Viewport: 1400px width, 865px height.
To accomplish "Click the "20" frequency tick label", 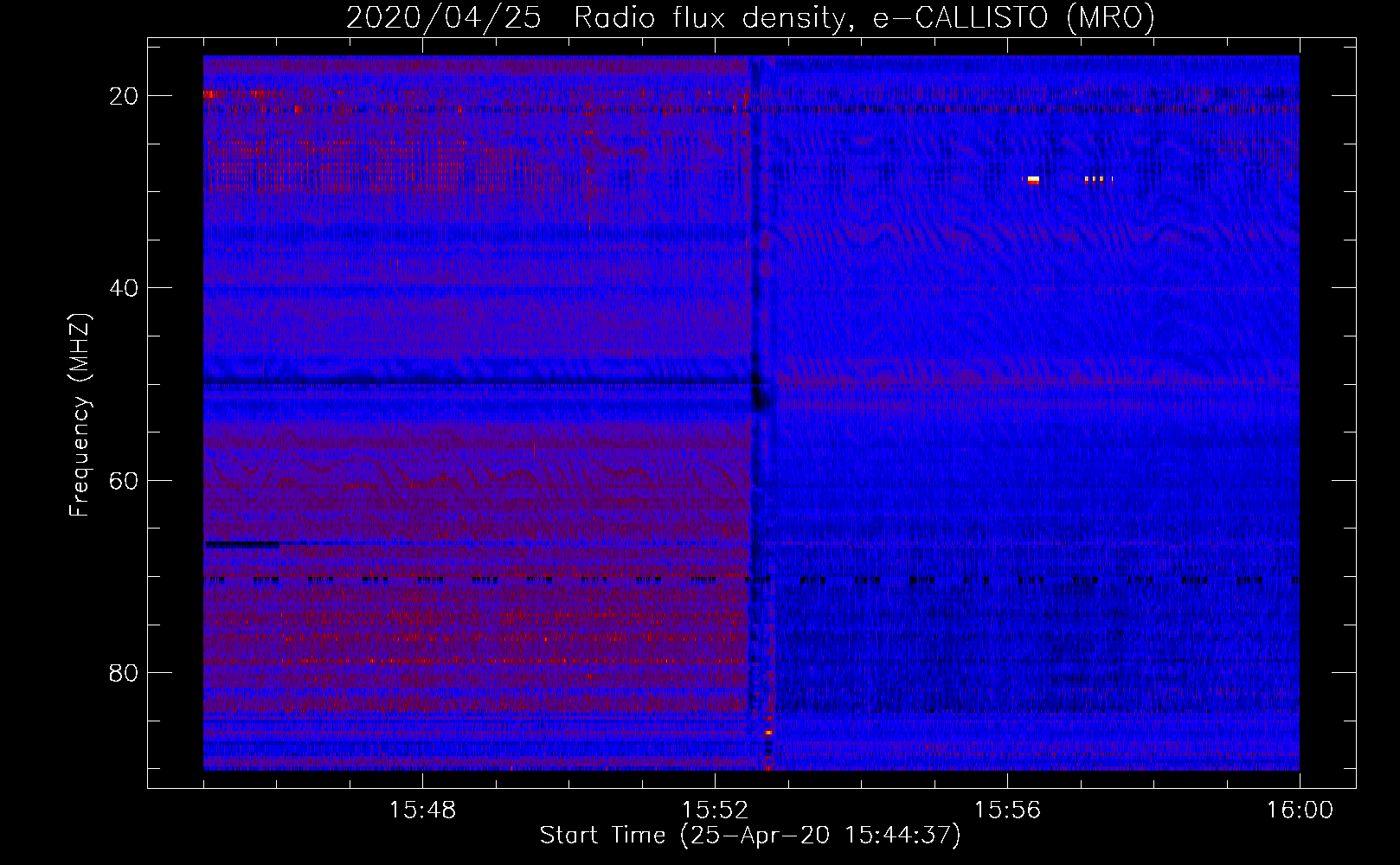I will (x=124, y=96).
